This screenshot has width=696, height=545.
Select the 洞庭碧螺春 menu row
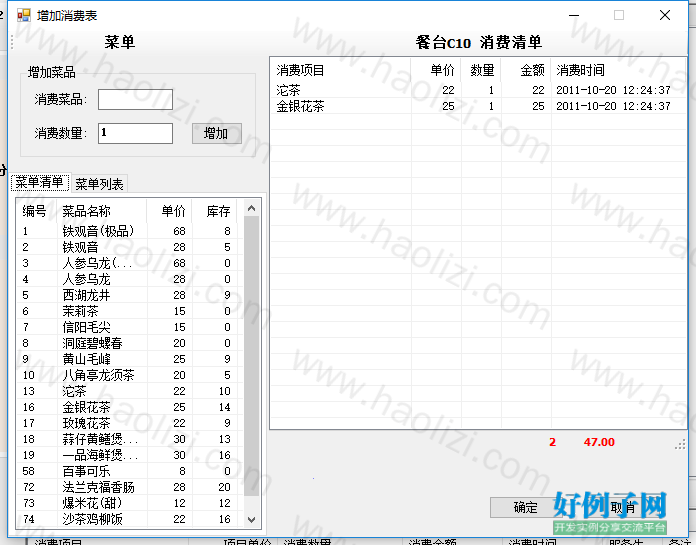pos(130,343)
